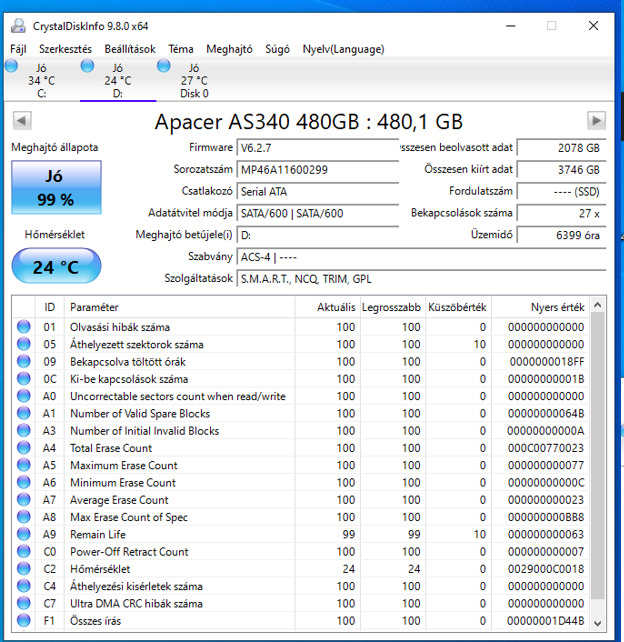Open the Fájl menu
The image size is (624, 642).
pyautogui.click(x=18, y=49)
